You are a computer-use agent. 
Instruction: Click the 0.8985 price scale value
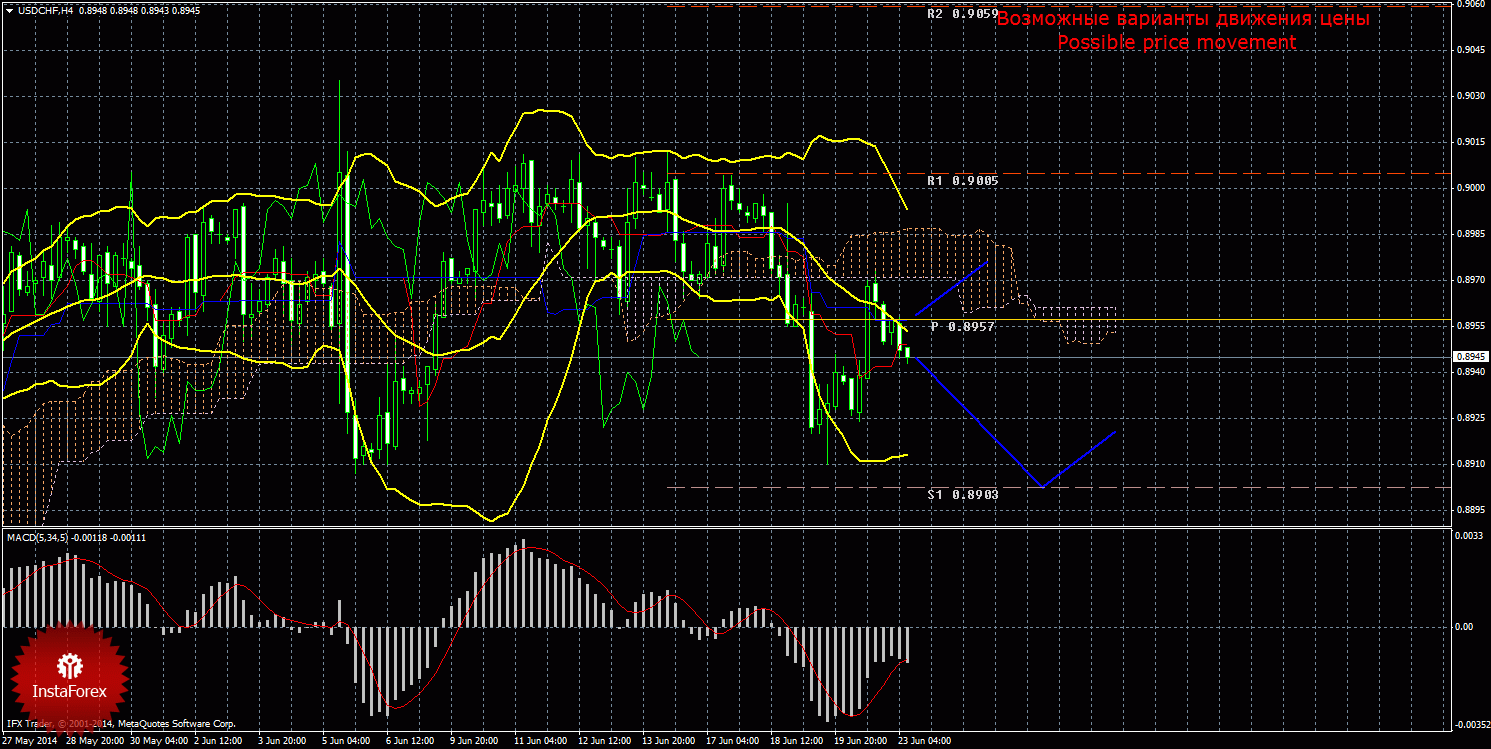point(1469,234)
